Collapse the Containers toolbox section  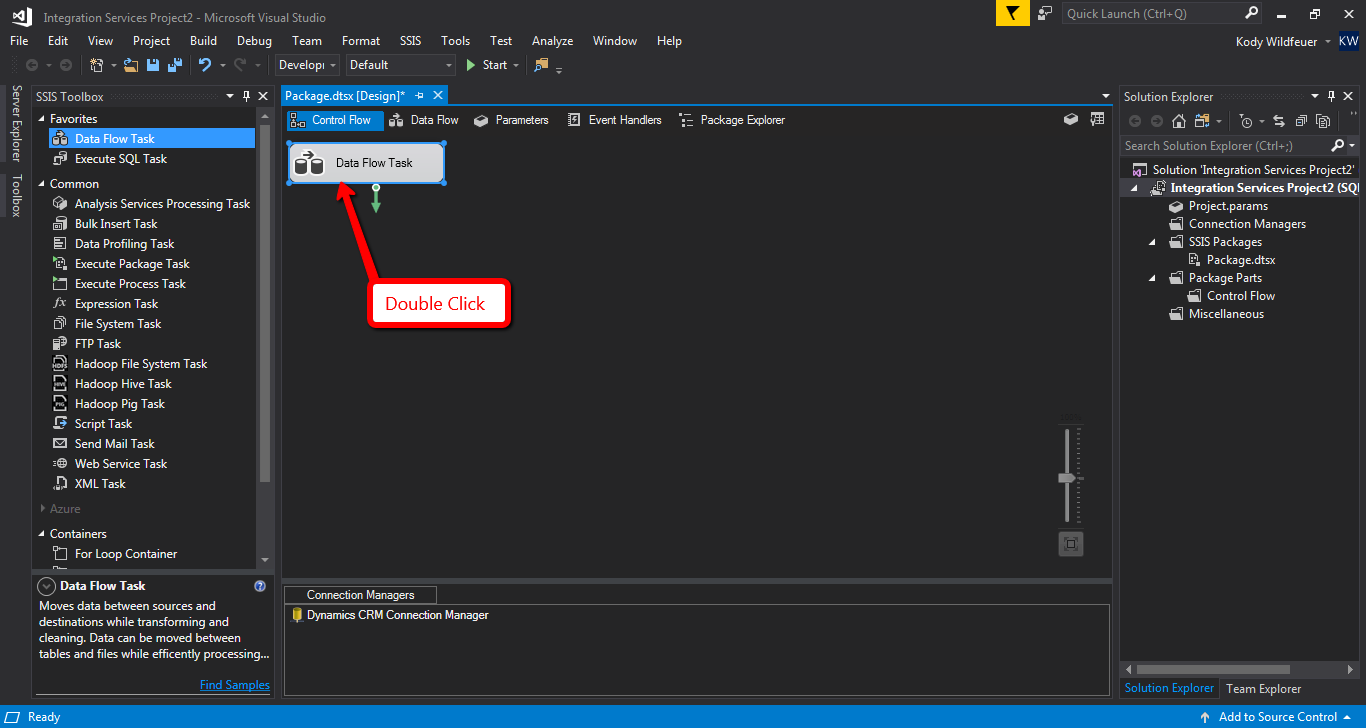click(42, 534)
